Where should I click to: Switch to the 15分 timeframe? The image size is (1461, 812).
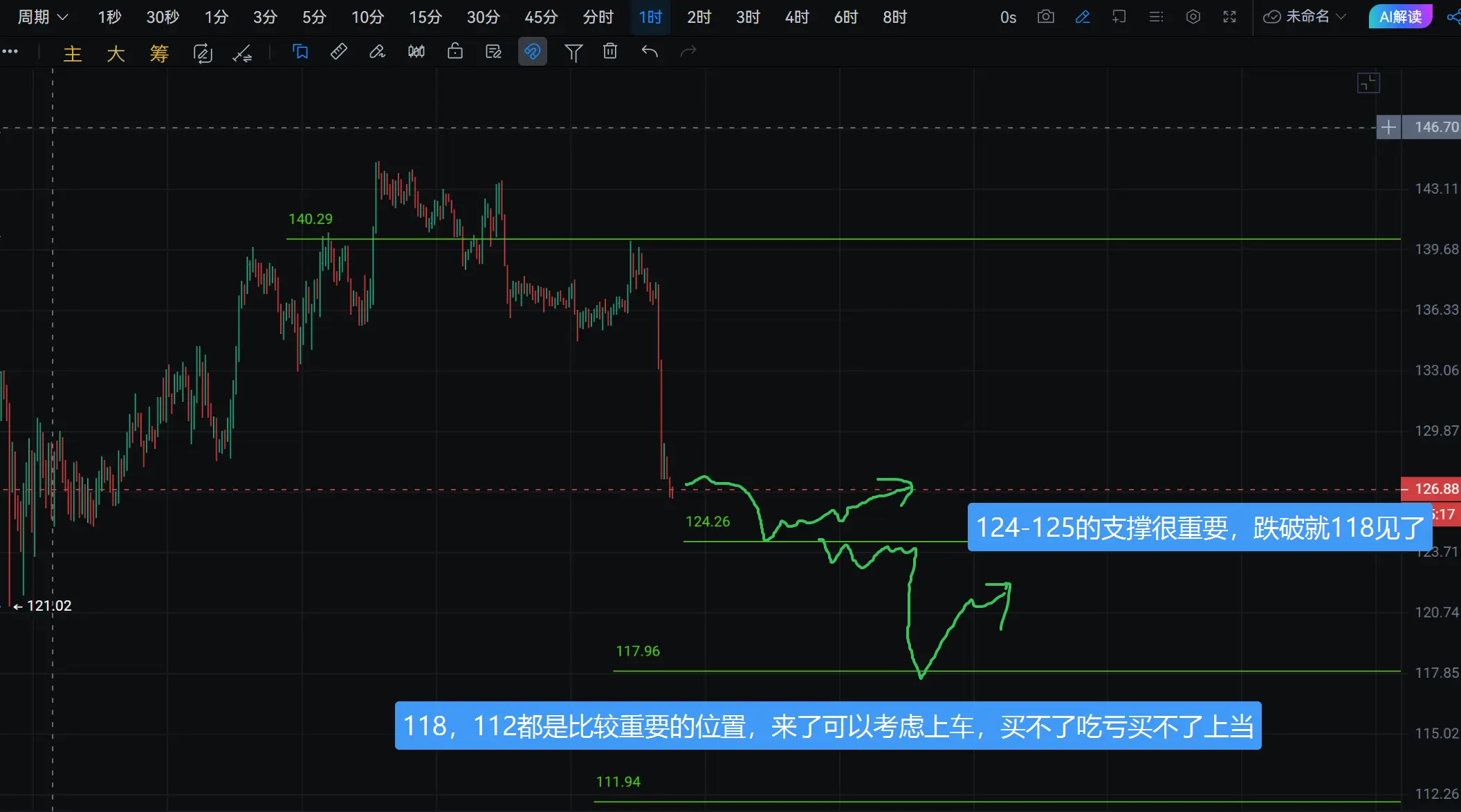[x=425, y=17]
